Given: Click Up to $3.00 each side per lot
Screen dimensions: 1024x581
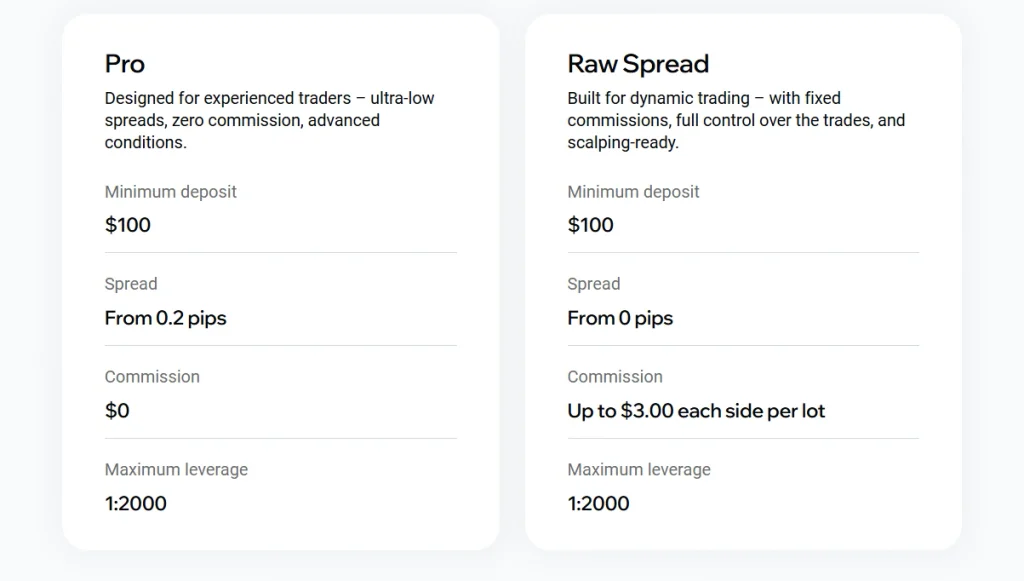Looking at the screenshot, I should point(696,411).
